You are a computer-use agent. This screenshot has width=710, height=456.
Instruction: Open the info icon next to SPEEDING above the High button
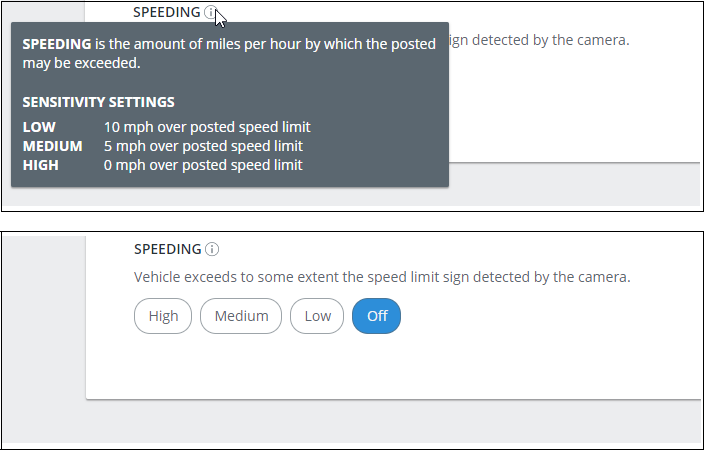[x=212, y=249]
